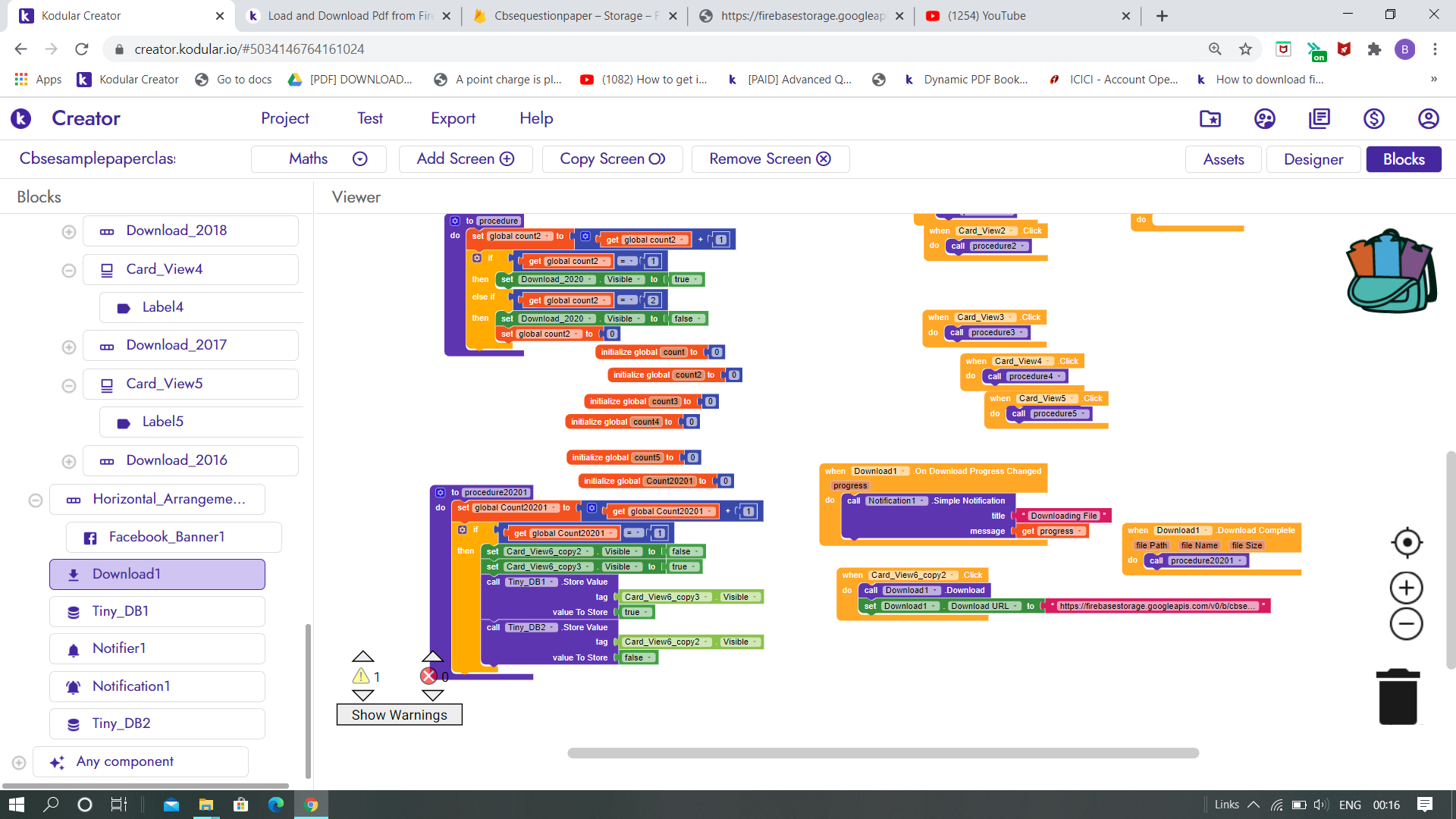Open the dollar sign monetization icon
The height and width of the screenshot is (819, 1456).
pyautogui.click(x=1373, y=118)
